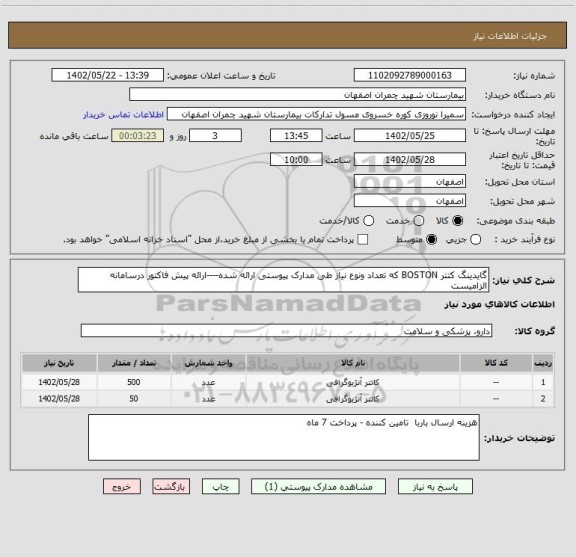Click the date 1402/05/28 in row 1

(59, 382)
